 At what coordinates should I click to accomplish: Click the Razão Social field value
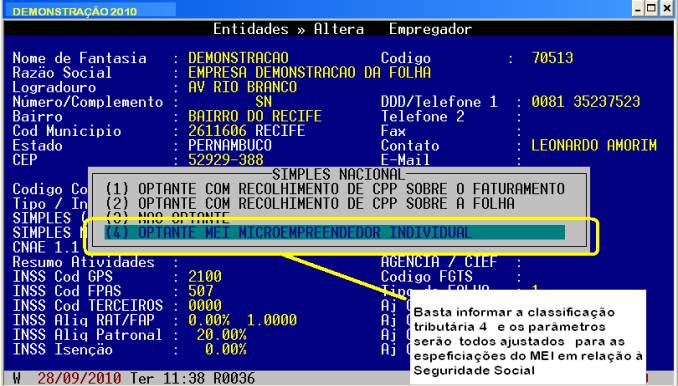309,72
